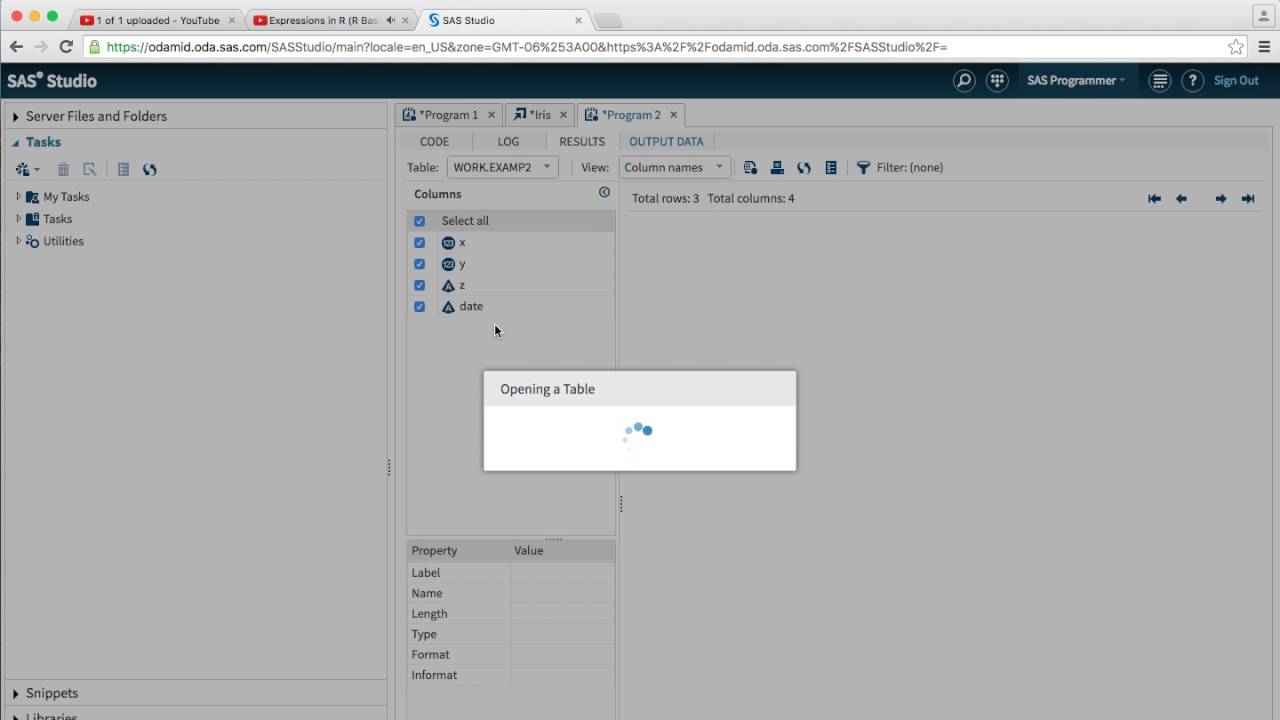This screenshot has width=1280, height=720.
Task: Click the browser address bar
Action: [666, 46]
